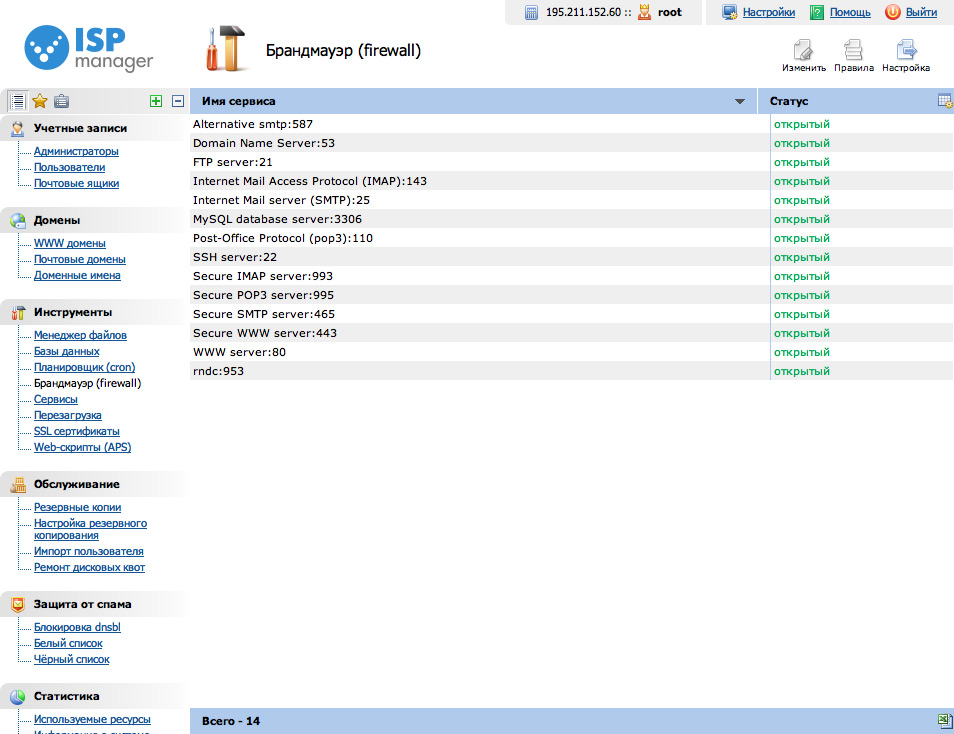Viewport: 954px width, 734px height.
Task: Show favorites via the star icon
Action: click(x=40, y=101)
